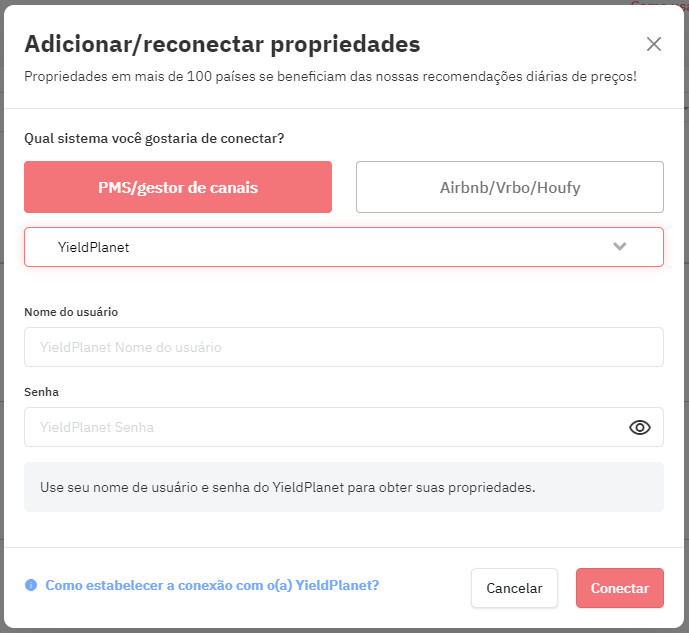689x633 pixels.
Task: Click the Qual sistema você gostaria question
Action: coord(154,138)
